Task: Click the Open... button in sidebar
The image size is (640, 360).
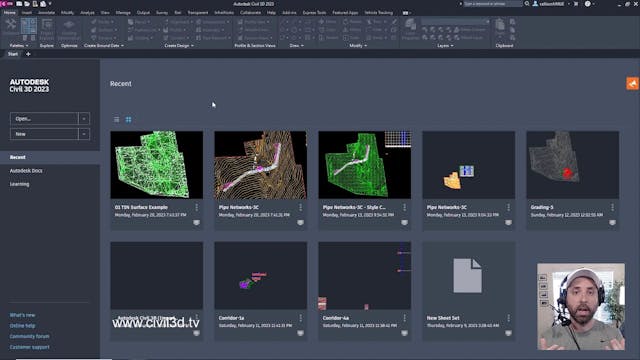Action: coord(44,119)
